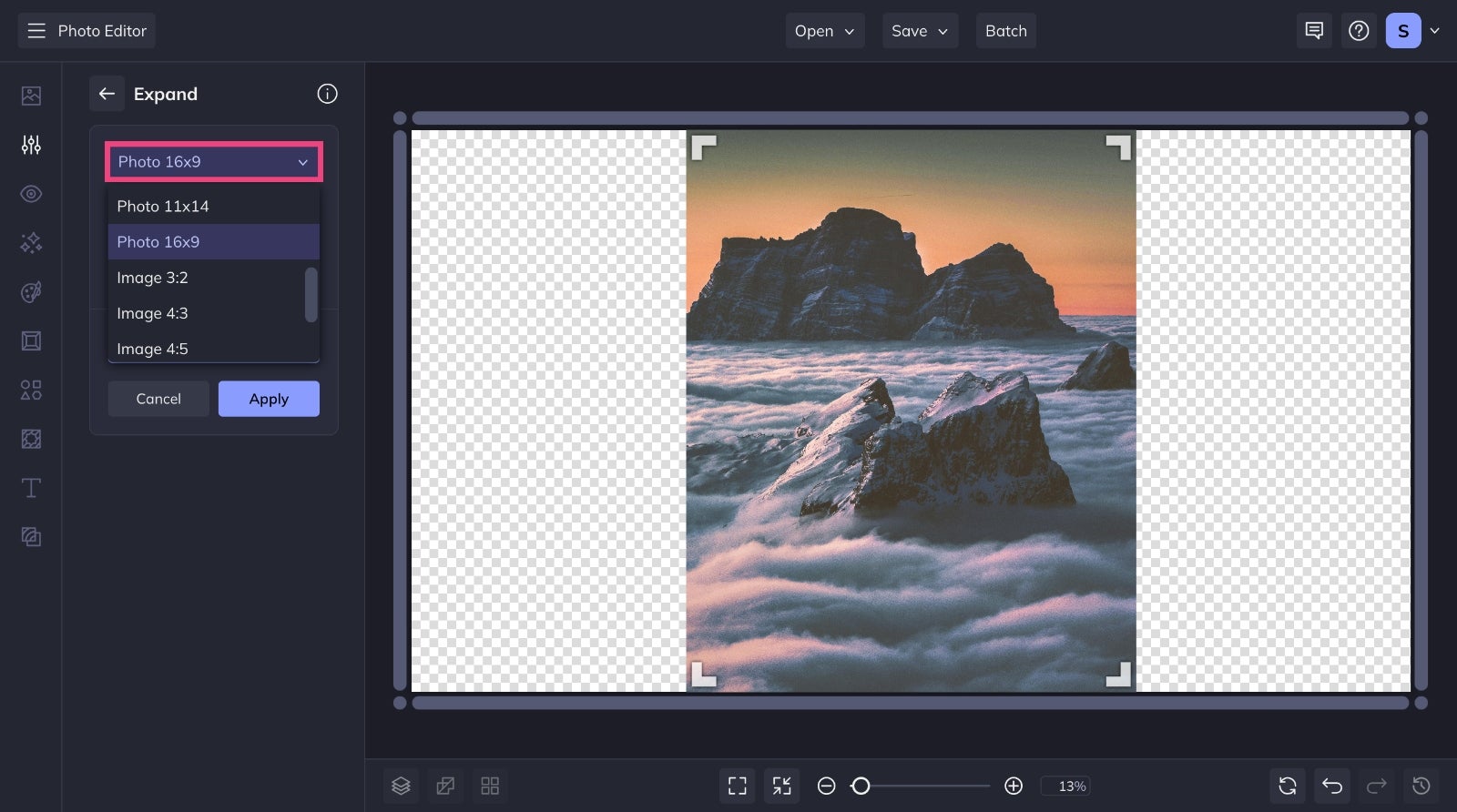The width and height of the screenshot is (1457, 812).
Task: Open the Graphics shapes sidebar tool
Action: click(x=31, y=391)
